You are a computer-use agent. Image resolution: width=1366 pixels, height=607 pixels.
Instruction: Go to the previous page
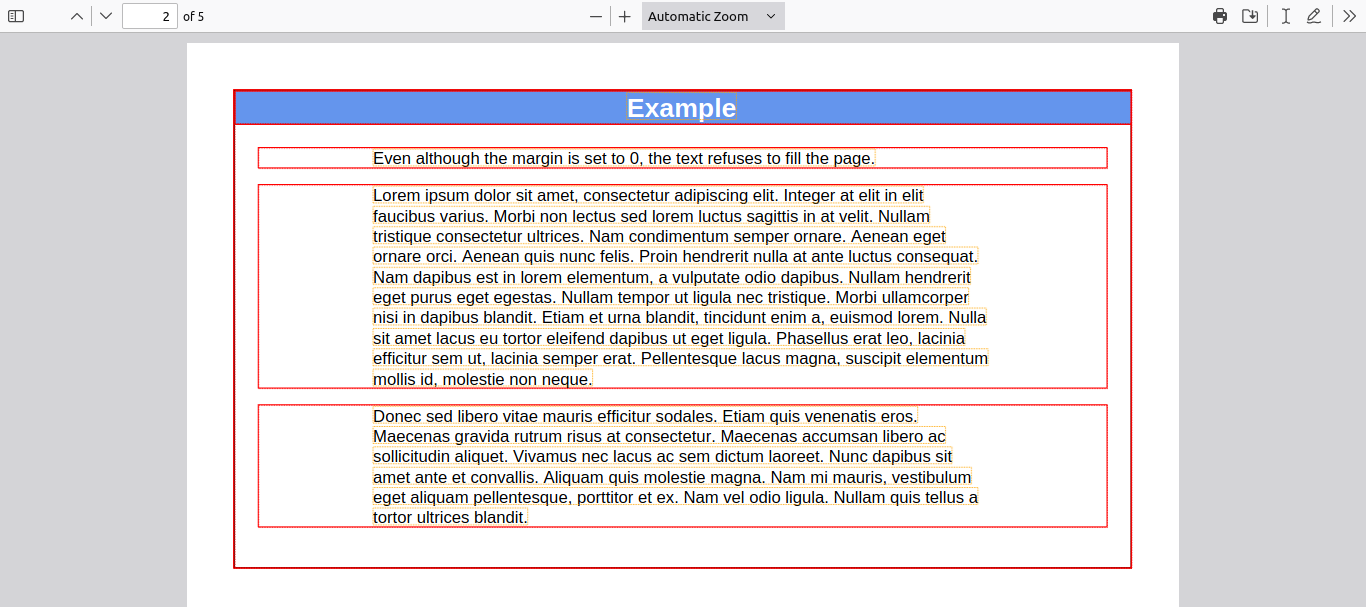click(75, 16)
